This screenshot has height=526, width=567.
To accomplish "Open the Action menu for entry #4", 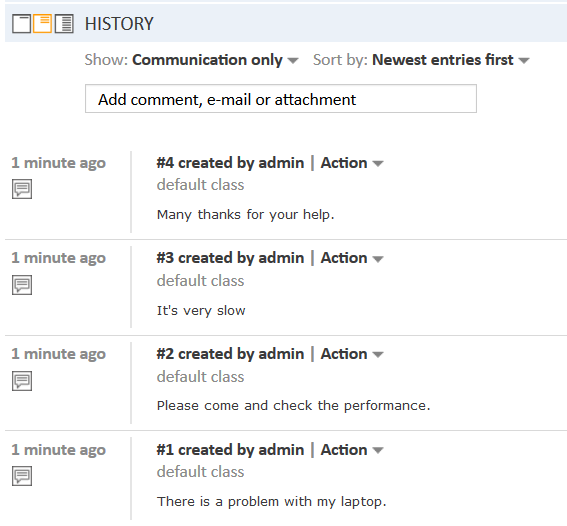I will pos(352,163).
